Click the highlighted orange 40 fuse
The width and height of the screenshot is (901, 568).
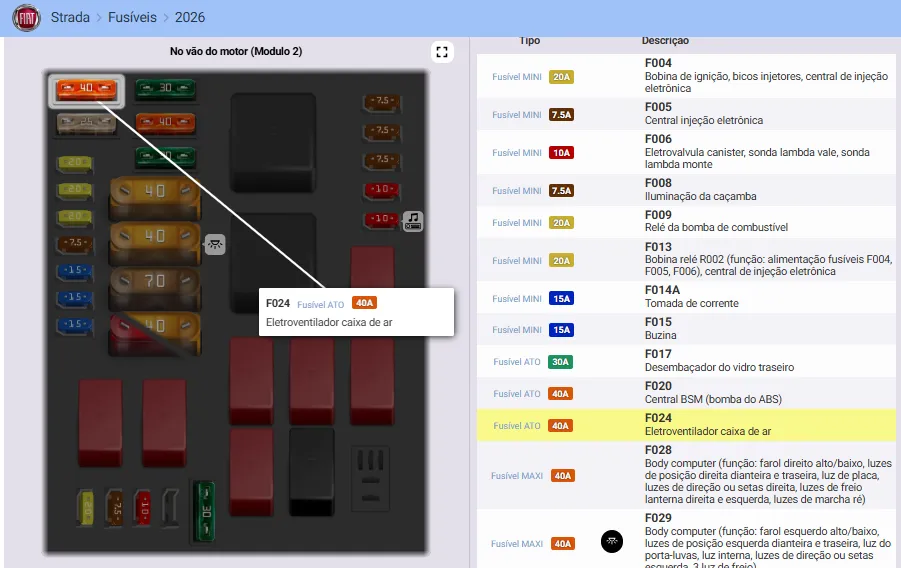pos(86,89)
